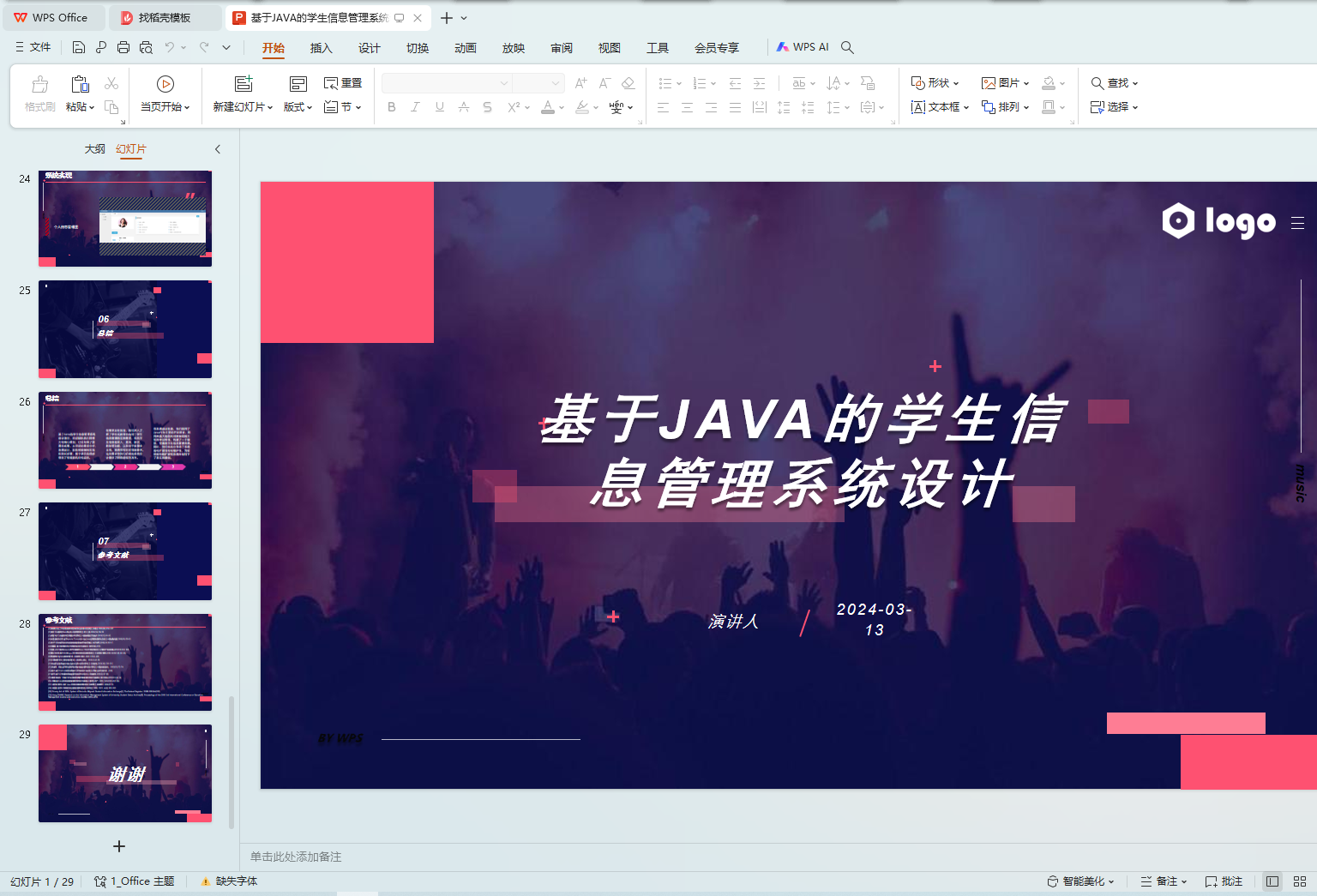
Task: Collapse the slide panel with chevron
Action: [x=218, y=149]
